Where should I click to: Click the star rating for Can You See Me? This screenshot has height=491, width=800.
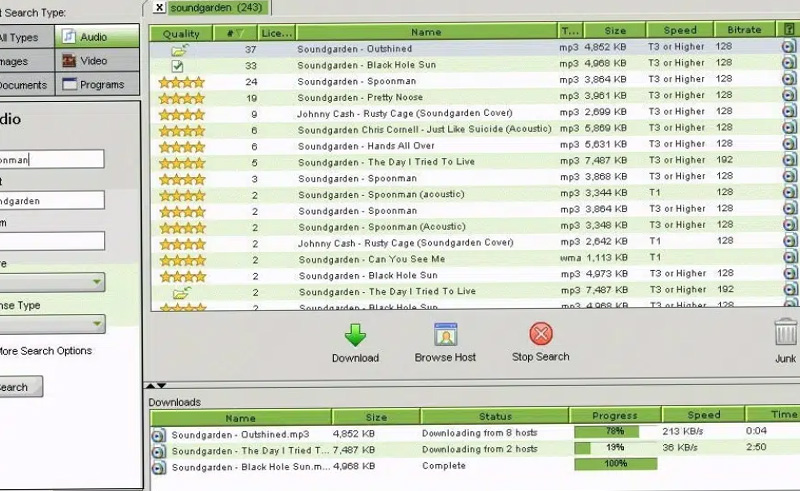click(x=183, y=260)
